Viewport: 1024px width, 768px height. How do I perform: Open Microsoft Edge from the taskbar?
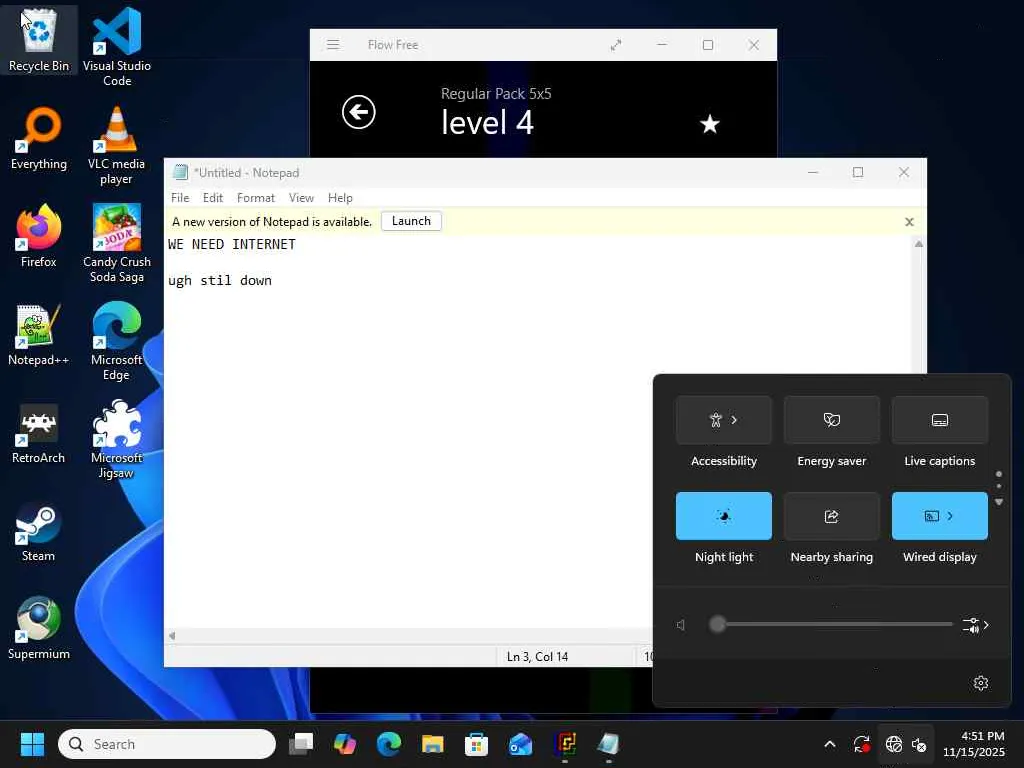[x=389, y=744]
